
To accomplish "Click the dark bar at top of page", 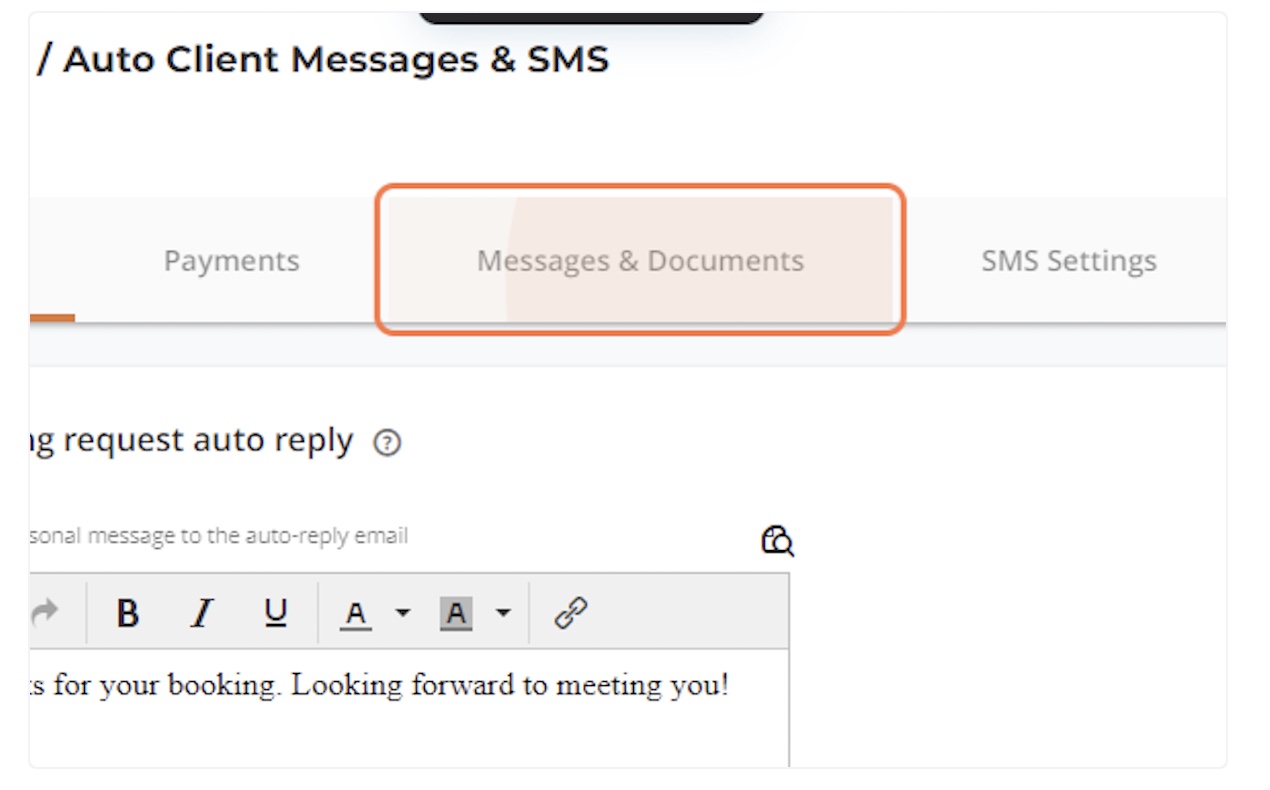I will coord(590,16).
